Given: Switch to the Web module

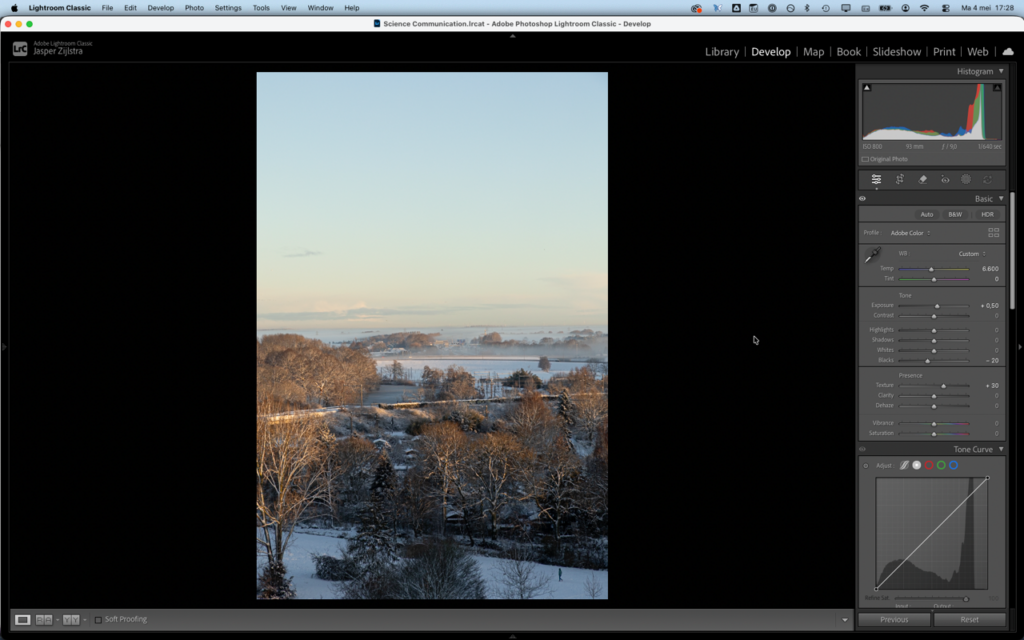Looking at the screenshot, I should (x=978, y=52).
